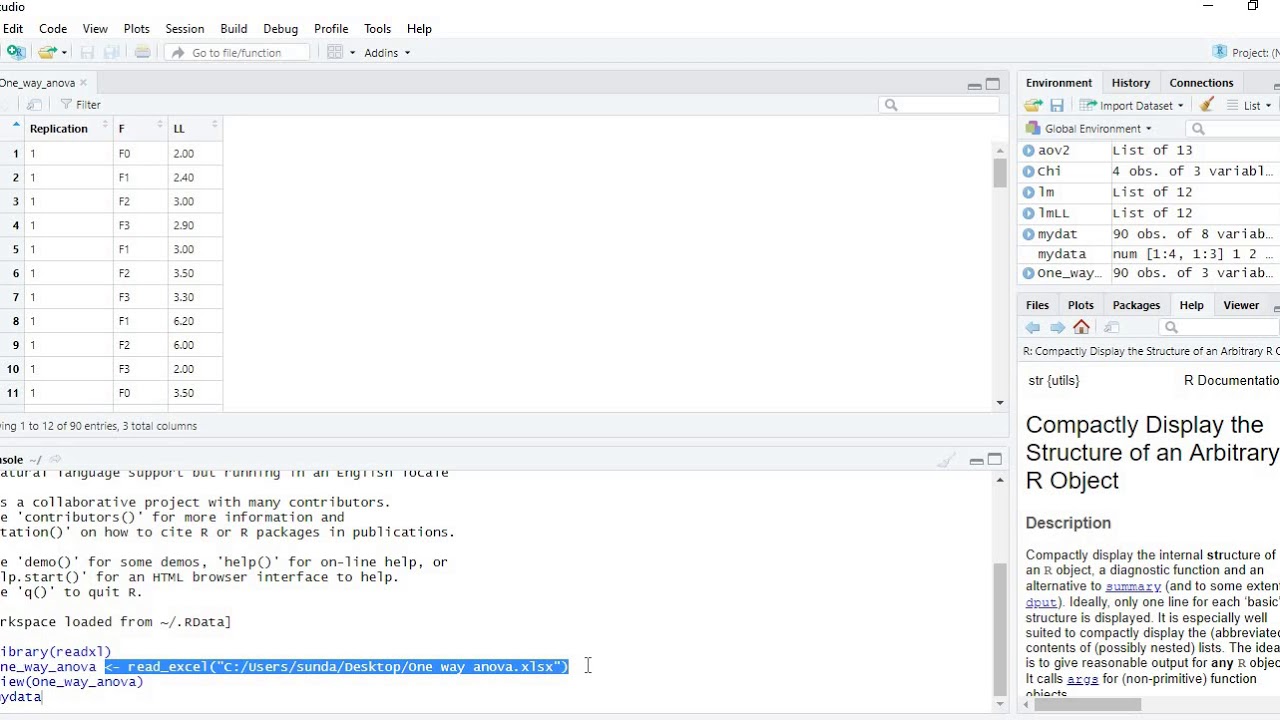Switch to the Environment tab

tap(1059, 83)
